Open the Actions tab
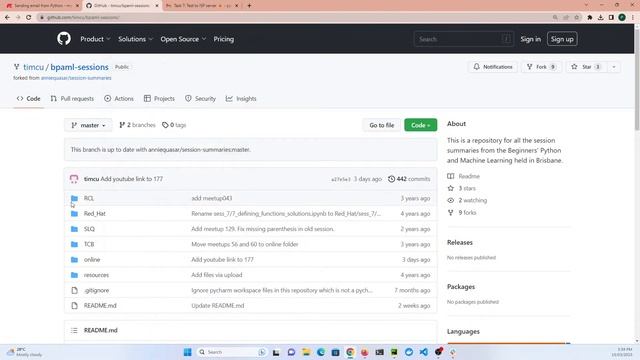 click(x=119, y=99)
